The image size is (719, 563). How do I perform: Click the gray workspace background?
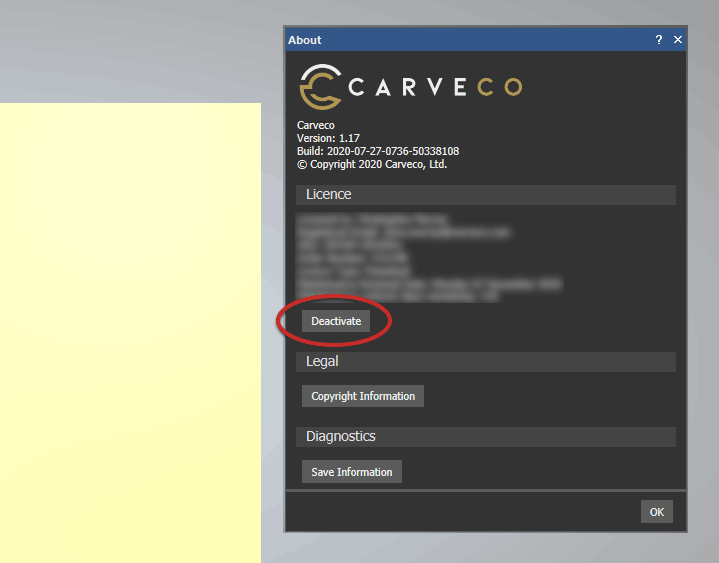tap(130, 50)
